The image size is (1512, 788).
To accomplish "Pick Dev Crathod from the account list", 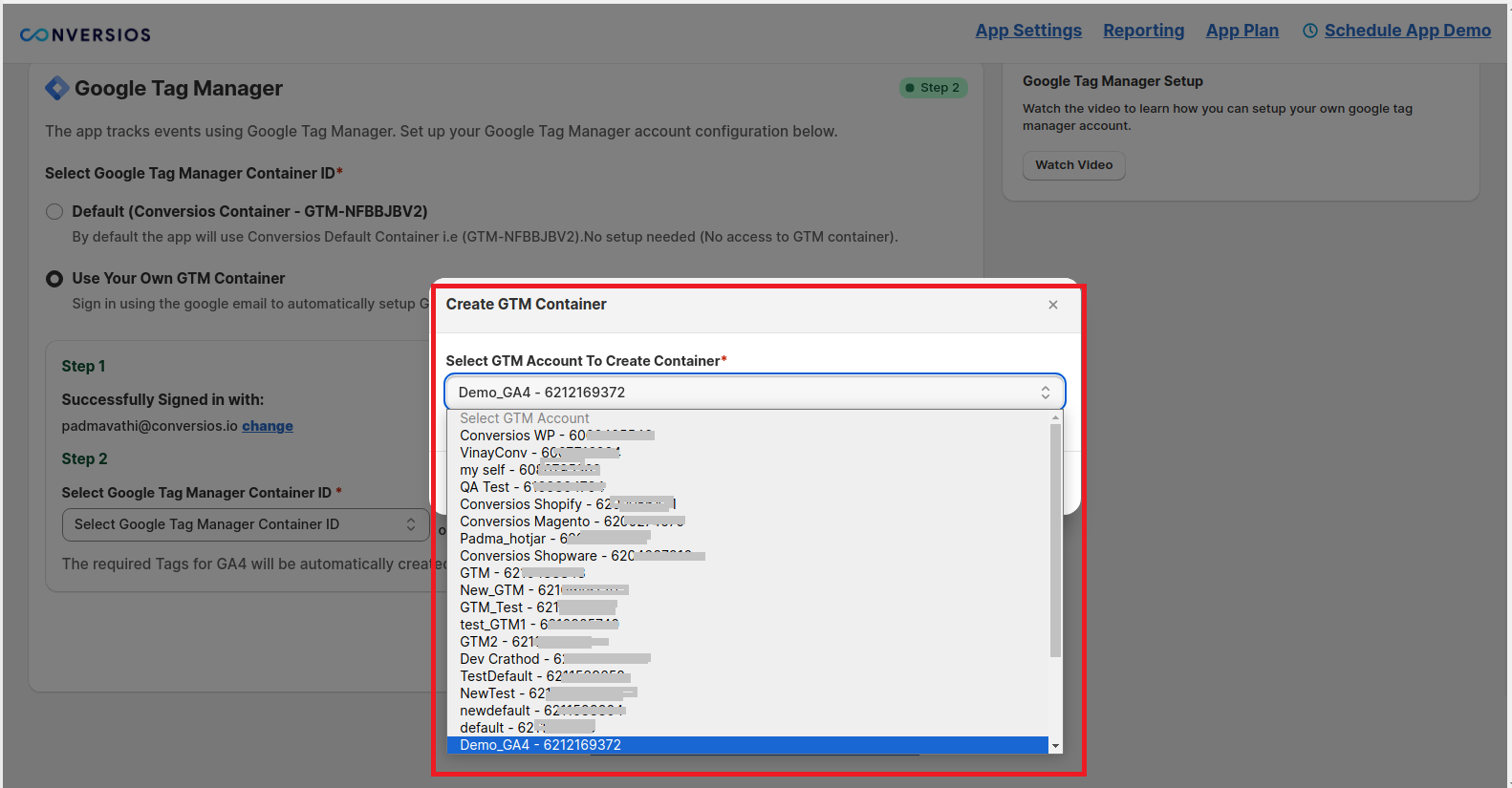I will tap(748, 659).
